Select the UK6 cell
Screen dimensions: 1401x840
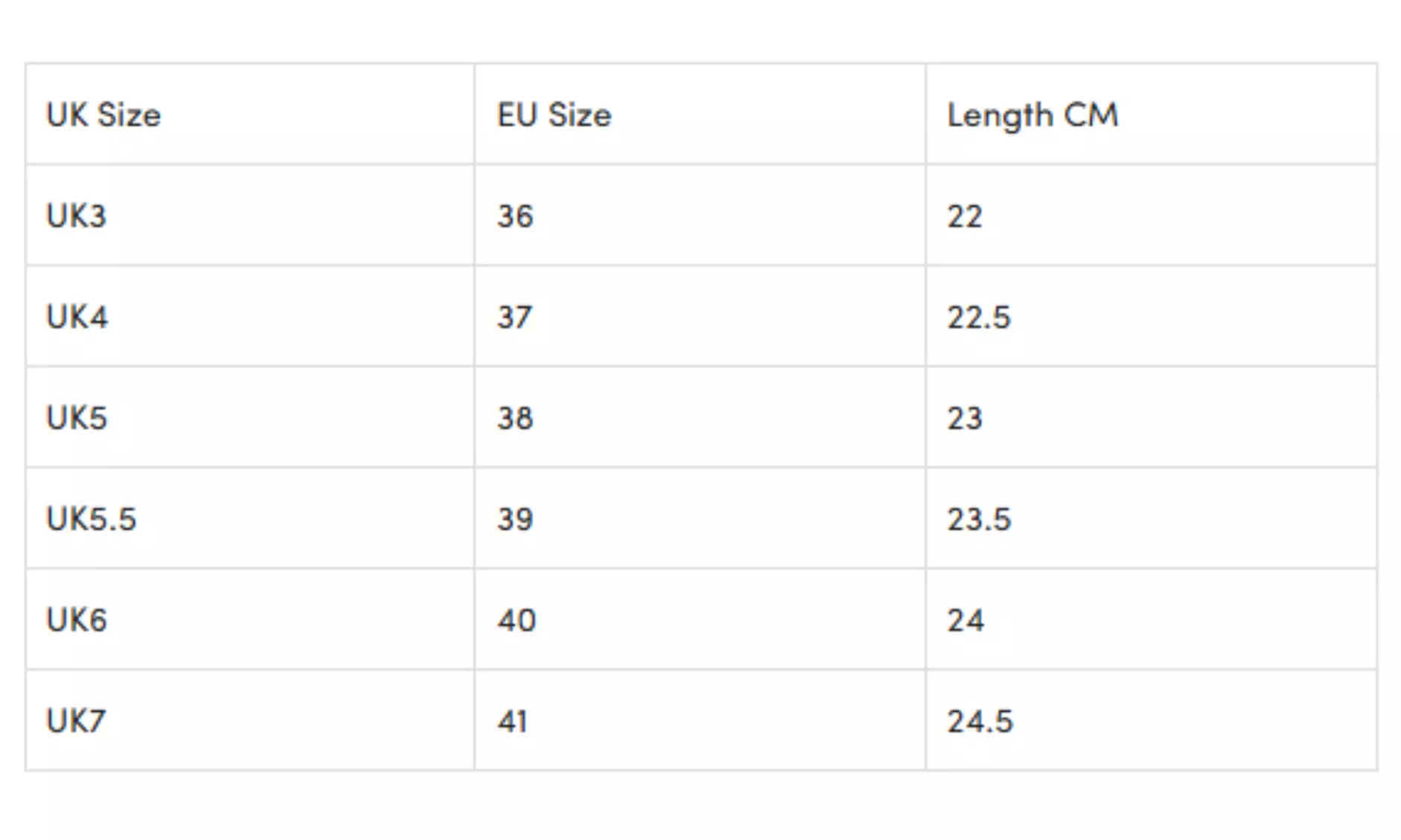(x=77, y=620)
